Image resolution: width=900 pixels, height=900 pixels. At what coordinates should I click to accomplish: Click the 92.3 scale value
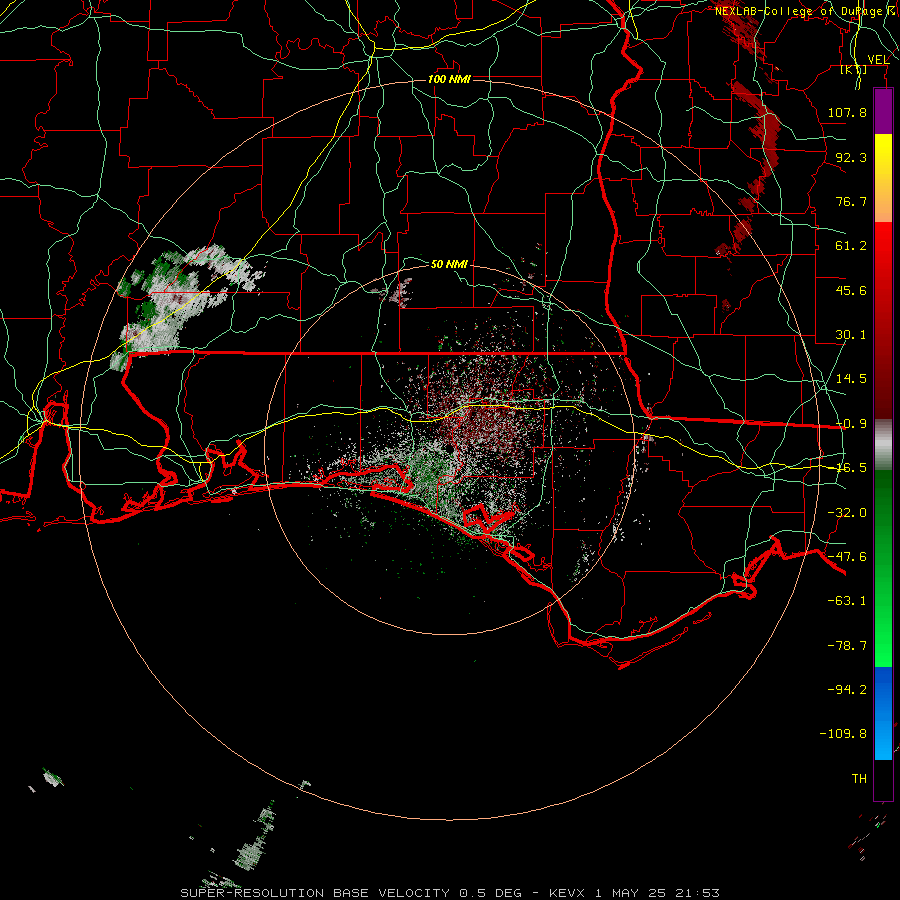(851, 157)
